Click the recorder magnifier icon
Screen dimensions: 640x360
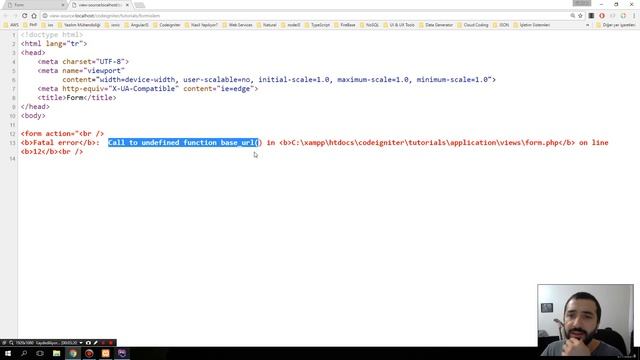11,343
